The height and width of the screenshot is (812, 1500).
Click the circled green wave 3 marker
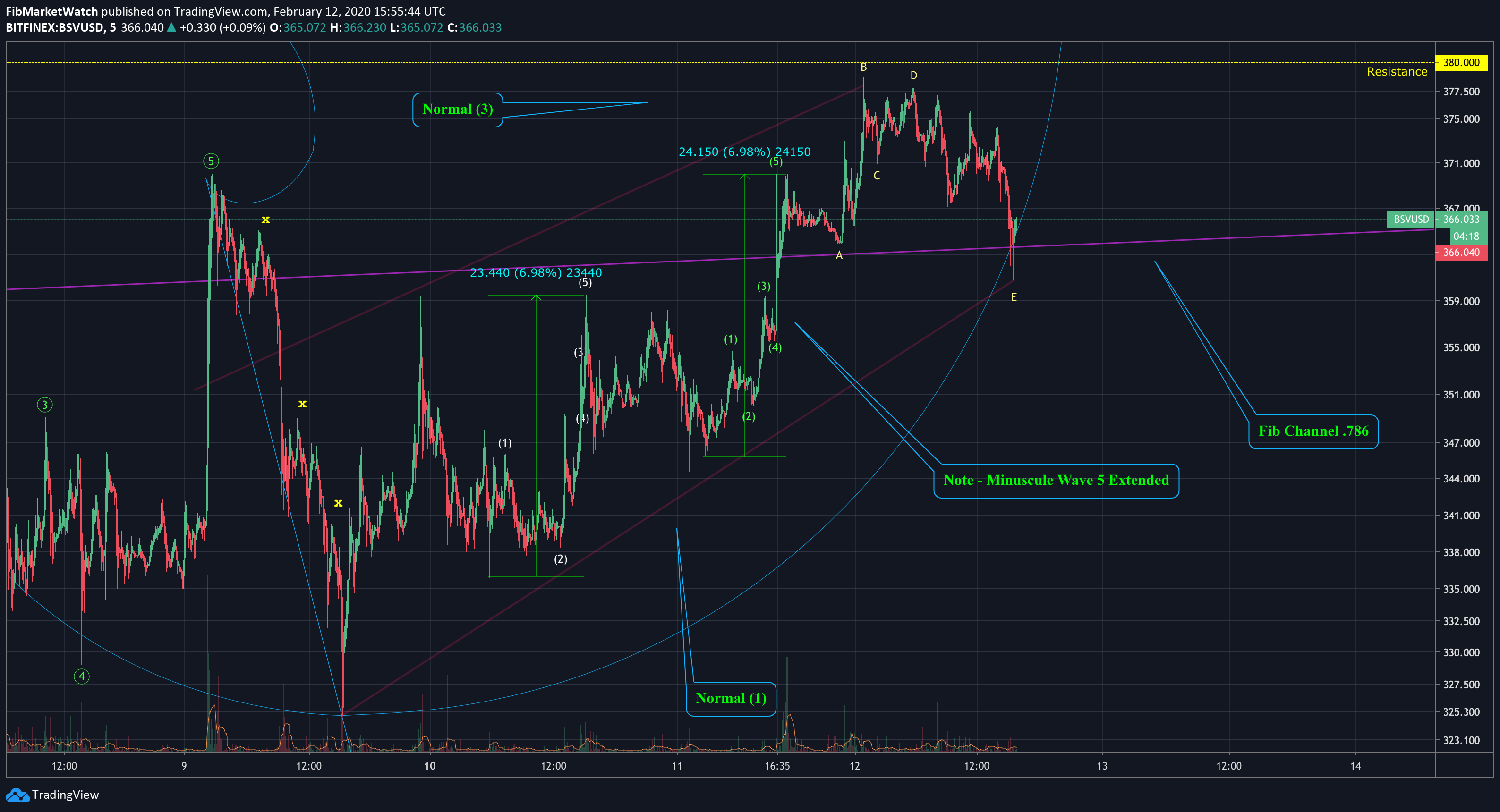pyautogui.click(x=45, y=405)
